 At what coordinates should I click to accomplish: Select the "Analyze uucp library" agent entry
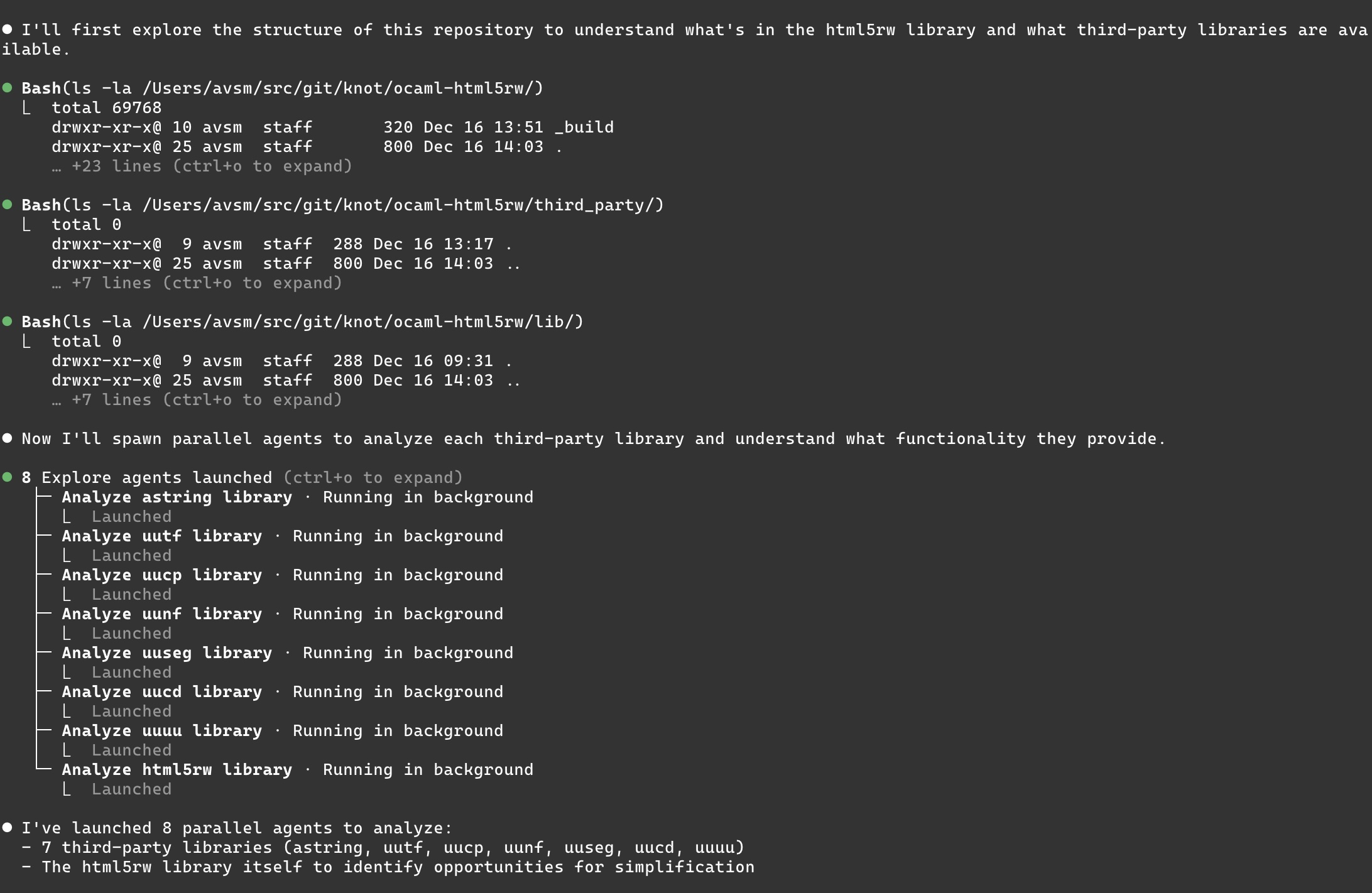(x=161, y=575)
